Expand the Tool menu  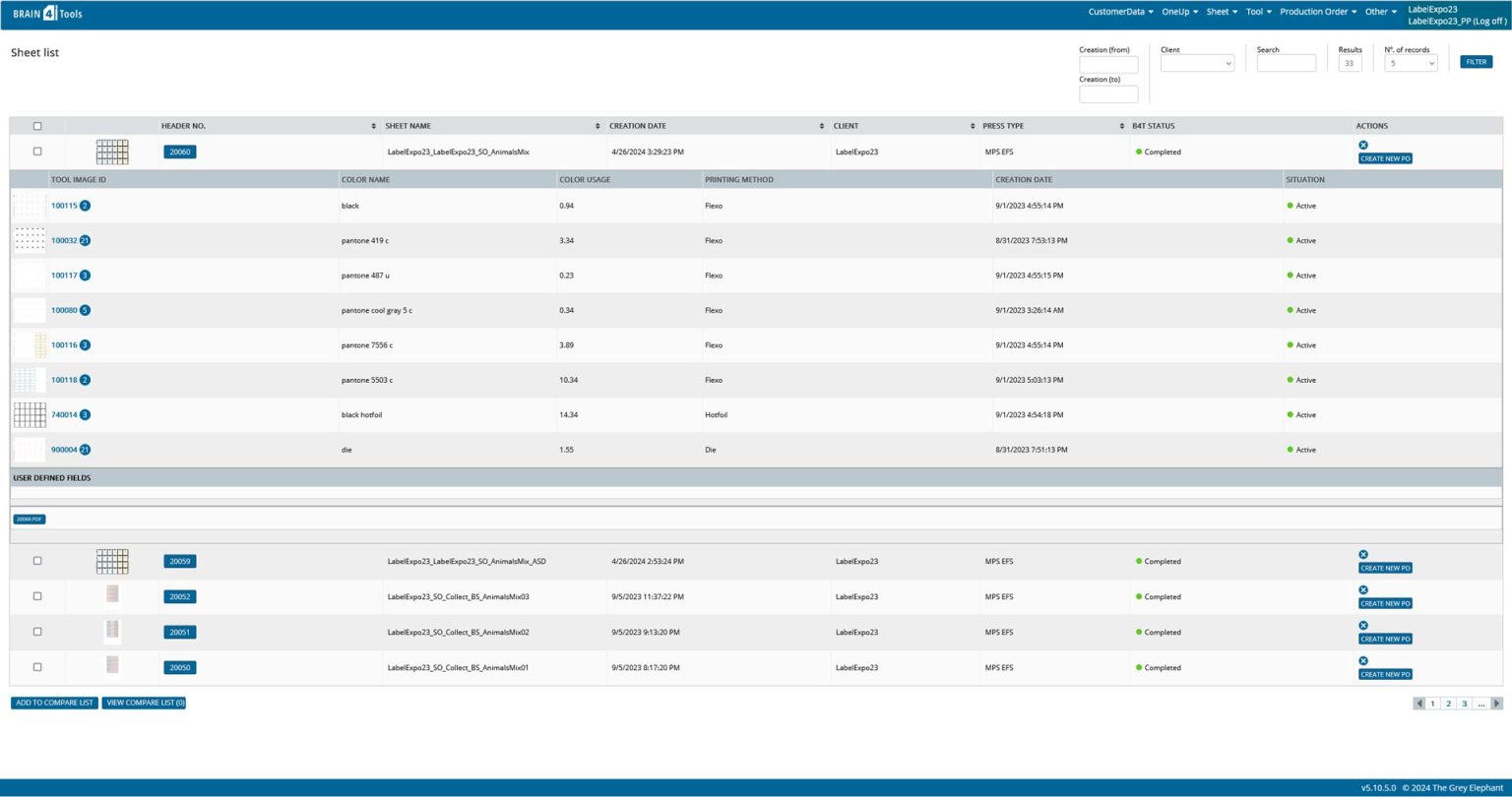(1258, 12)
